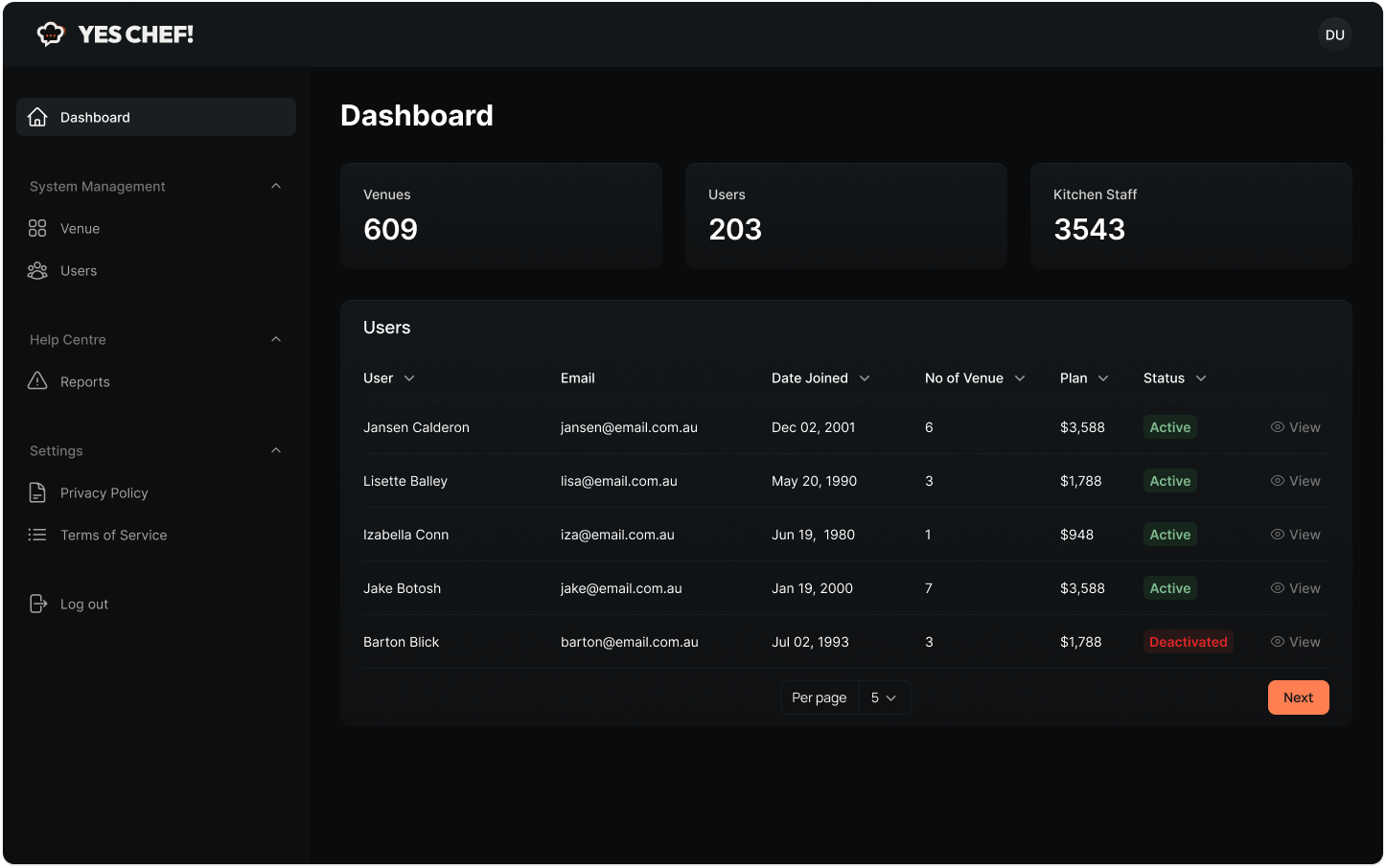This screenshot has width=1386, height=868.
Task: Collapse the Help Centre section
Action: tap(276, 339)
